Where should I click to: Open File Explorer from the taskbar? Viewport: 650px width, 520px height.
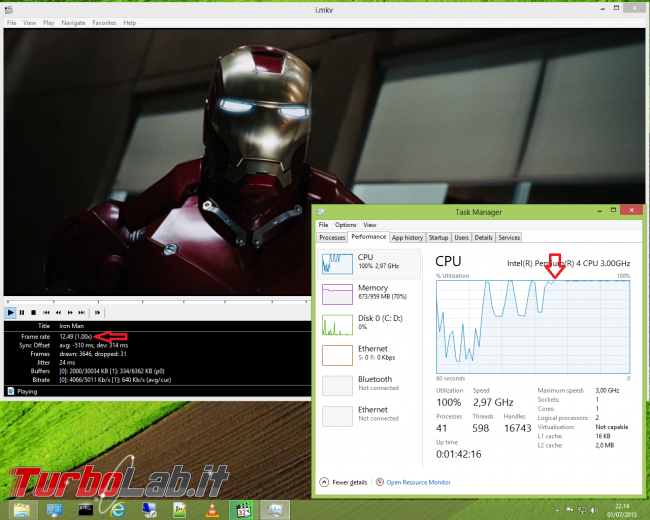click(x=22, y=510)
